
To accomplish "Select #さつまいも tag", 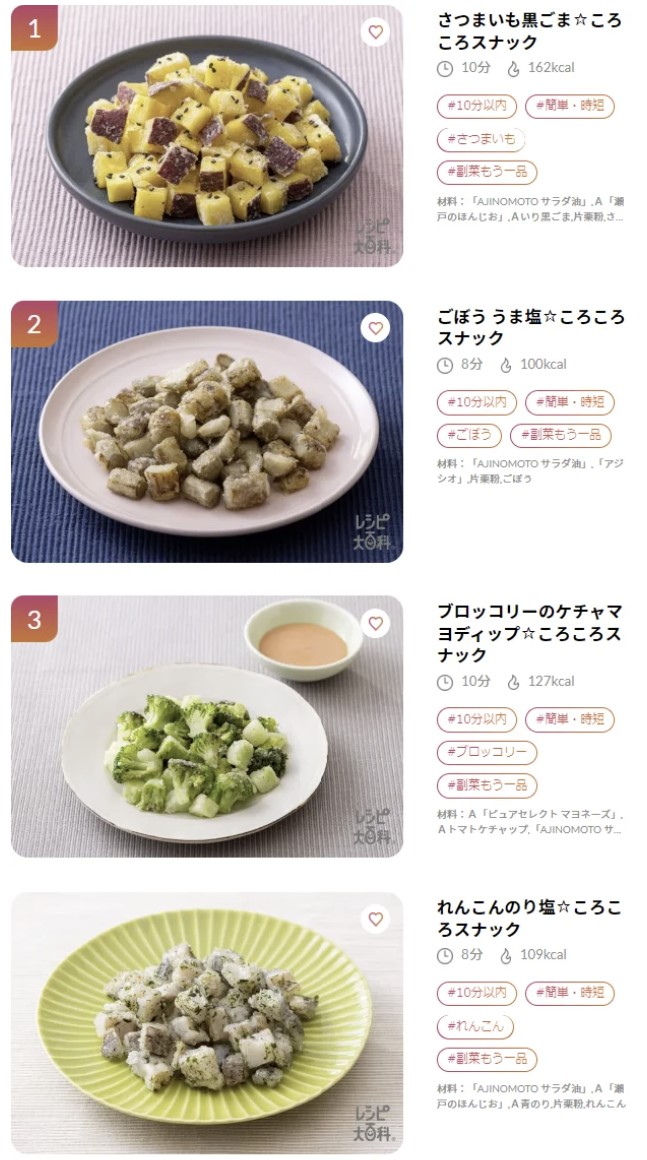I will pyautogui.click(x=481, y=139).
